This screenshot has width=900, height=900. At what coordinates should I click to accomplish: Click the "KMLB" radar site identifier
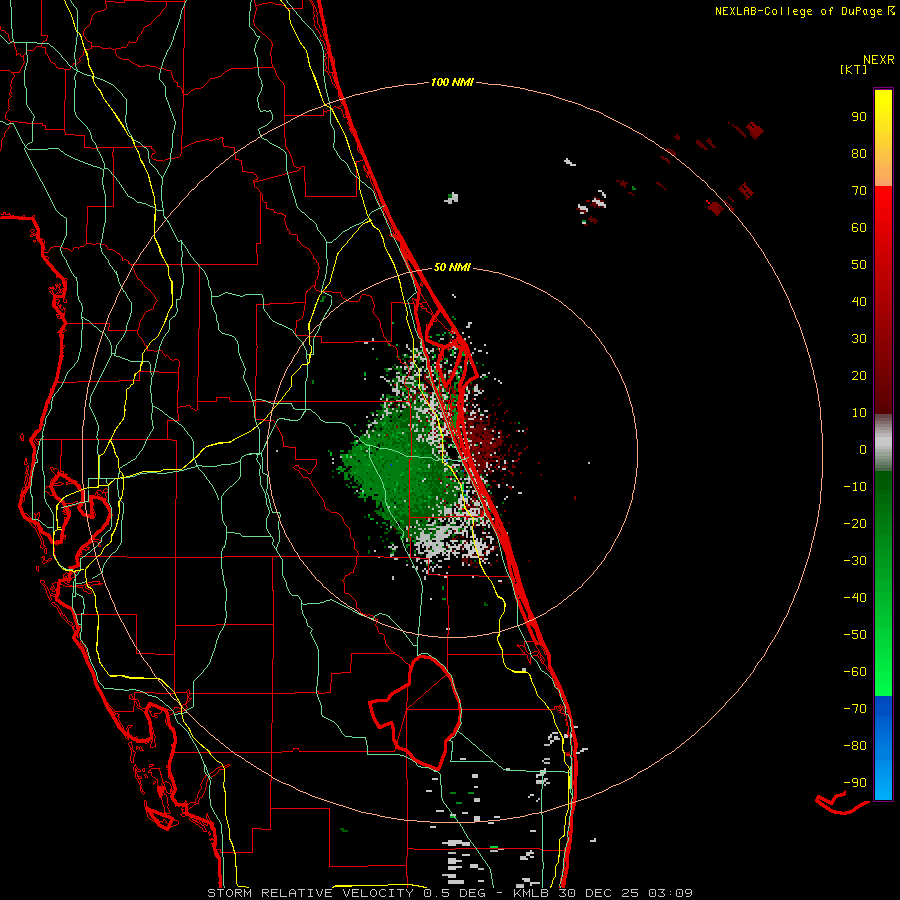(x=531, y=893)
